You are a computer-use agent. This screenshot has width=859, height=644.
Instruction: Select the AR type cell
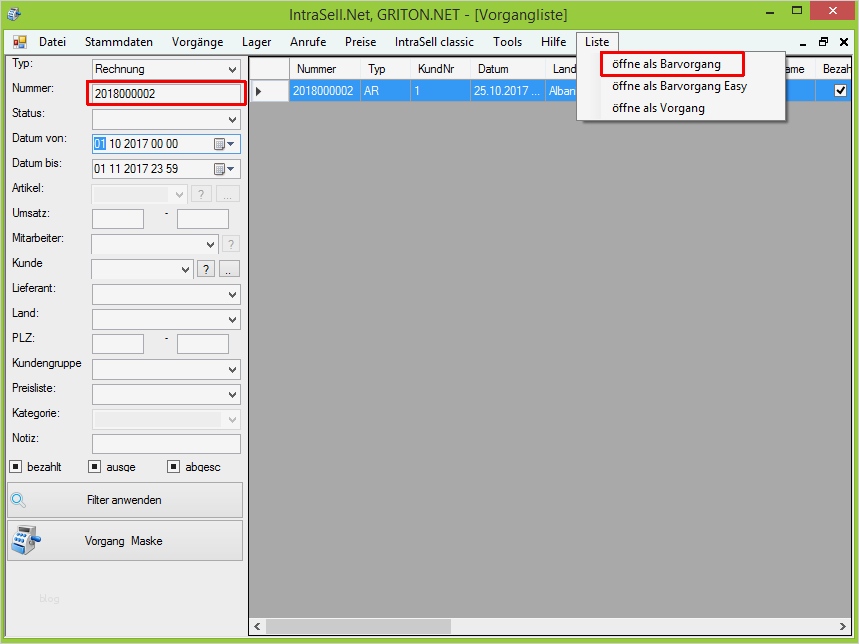[x=386, y=91]
